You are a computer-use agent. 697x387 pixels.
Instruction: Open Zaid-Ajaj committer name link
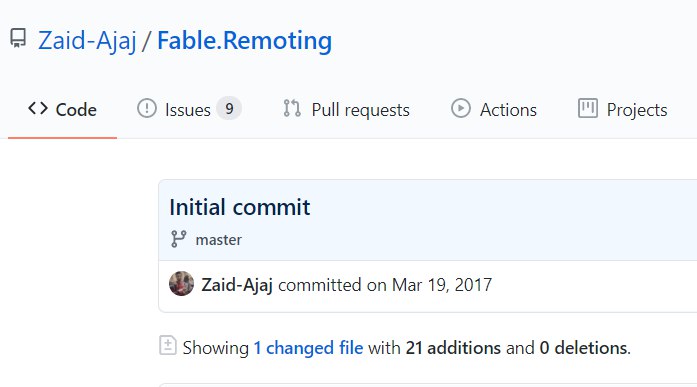pyautogui.click(x=237, y=285)
